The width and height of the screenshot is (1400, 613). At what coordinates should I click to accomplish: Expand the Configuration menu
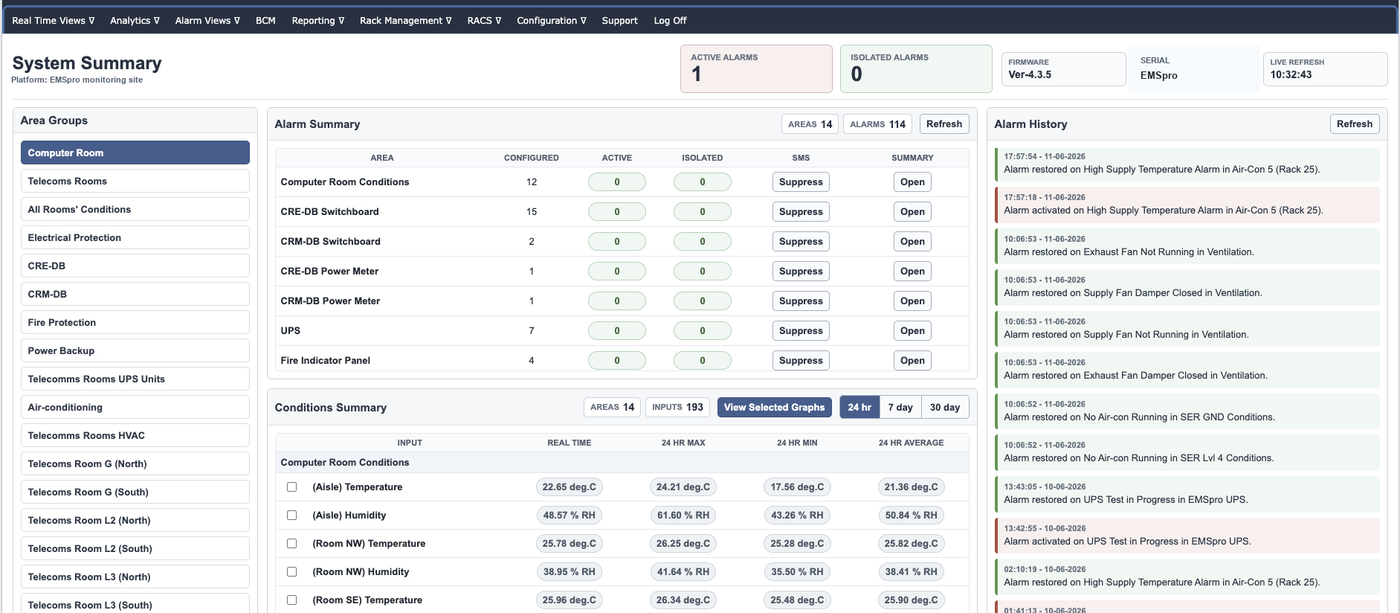(x=553, y=20)
